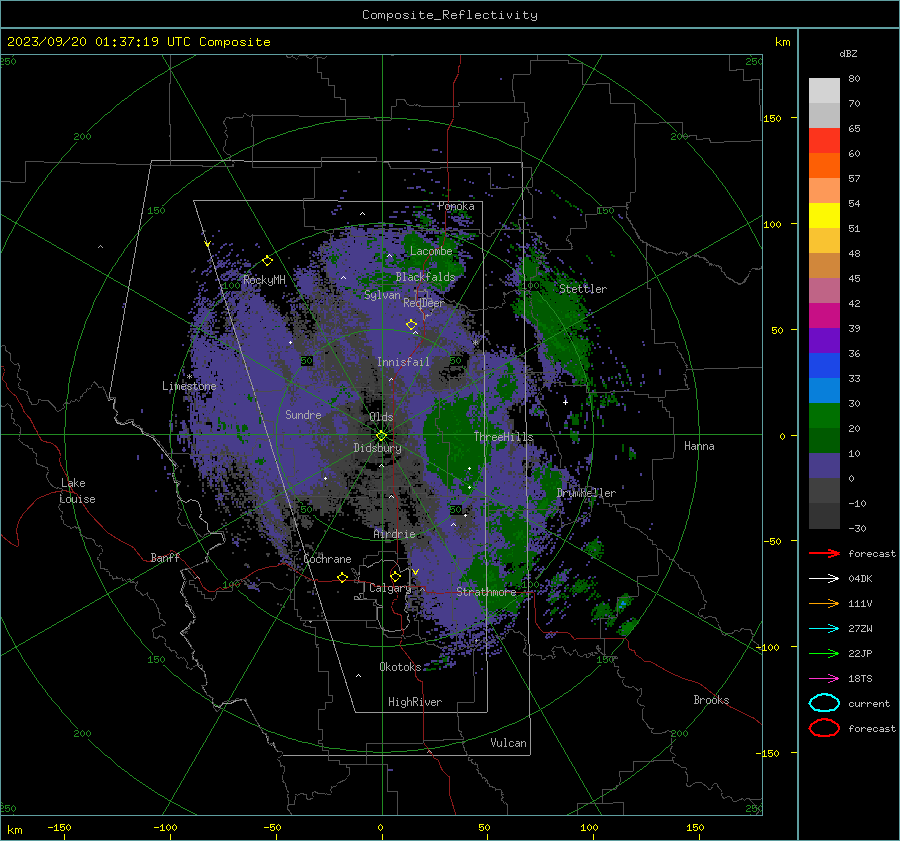The image size is (900, 841).
Task: Select the darkest gray -30 dBZ swatch
Action: point(824,516)
